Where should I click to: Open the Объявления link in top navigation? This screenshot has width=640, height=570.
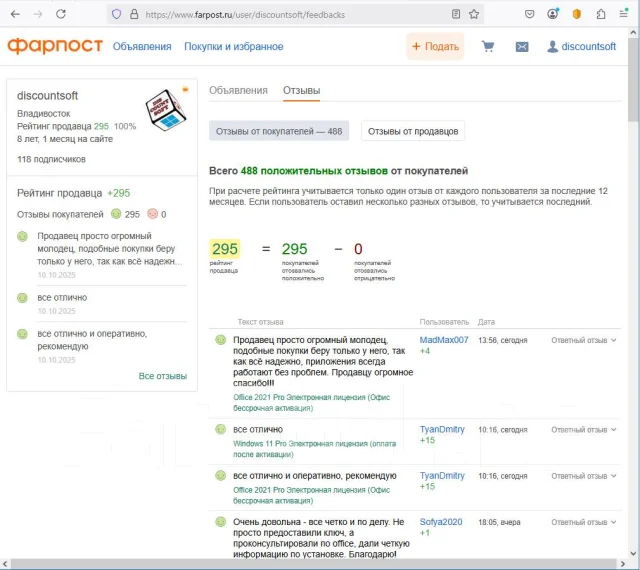[x=142, y=47]
